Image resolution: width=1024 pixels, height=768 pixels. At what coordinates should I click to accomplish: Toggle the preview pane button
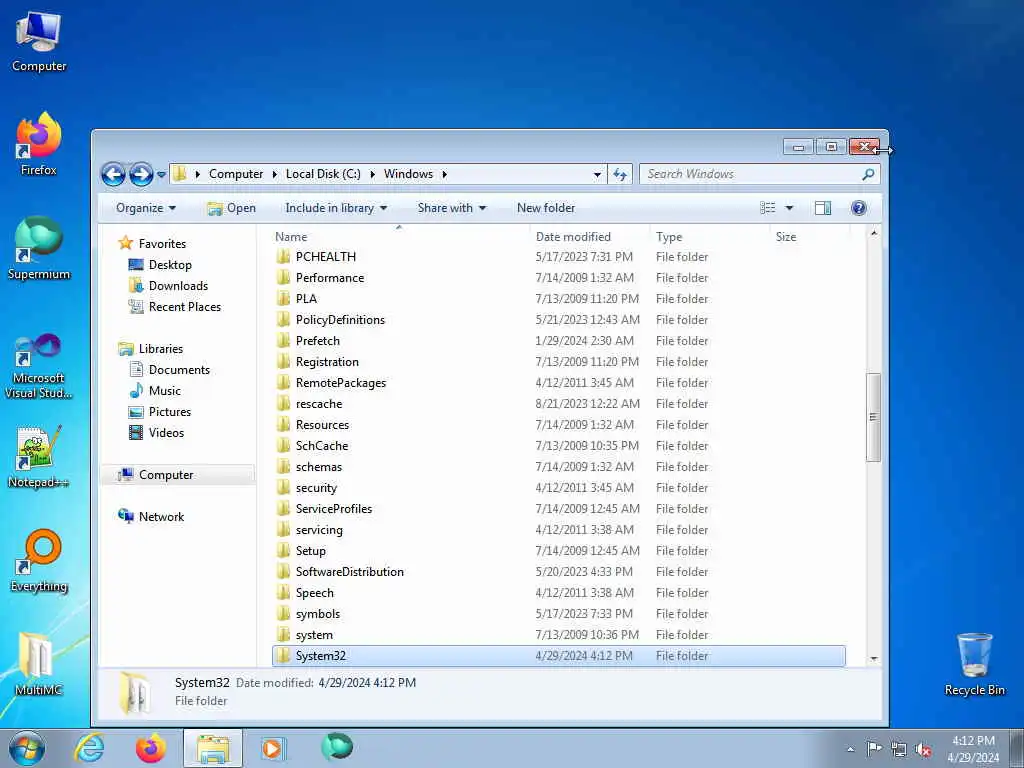coord(823,208)
